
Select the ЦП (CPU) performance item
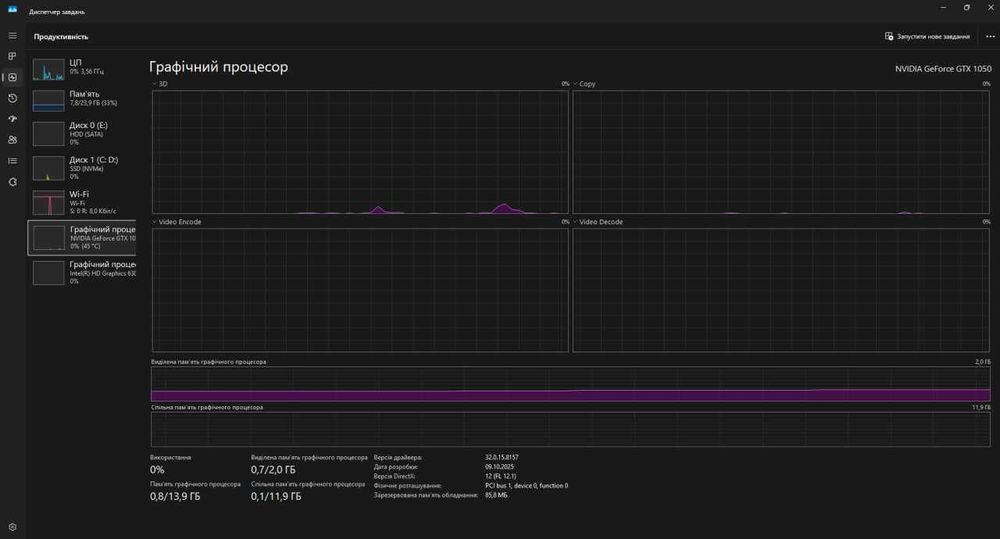coord(84,68)
